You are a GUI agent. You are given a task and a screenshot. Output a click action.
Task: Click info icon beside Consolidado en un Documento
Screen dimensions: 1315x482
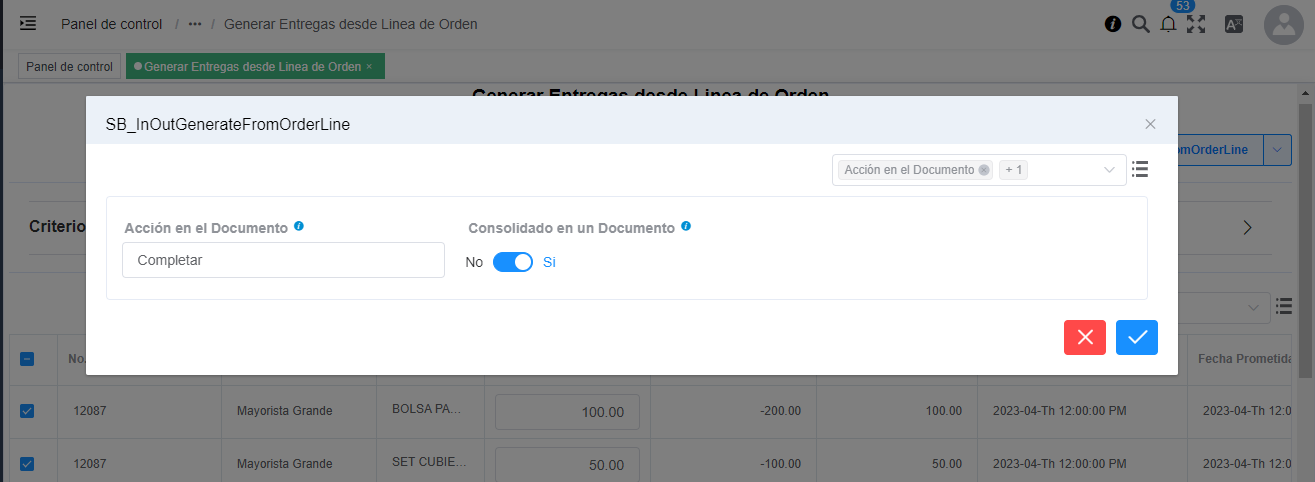pos(686,227)
